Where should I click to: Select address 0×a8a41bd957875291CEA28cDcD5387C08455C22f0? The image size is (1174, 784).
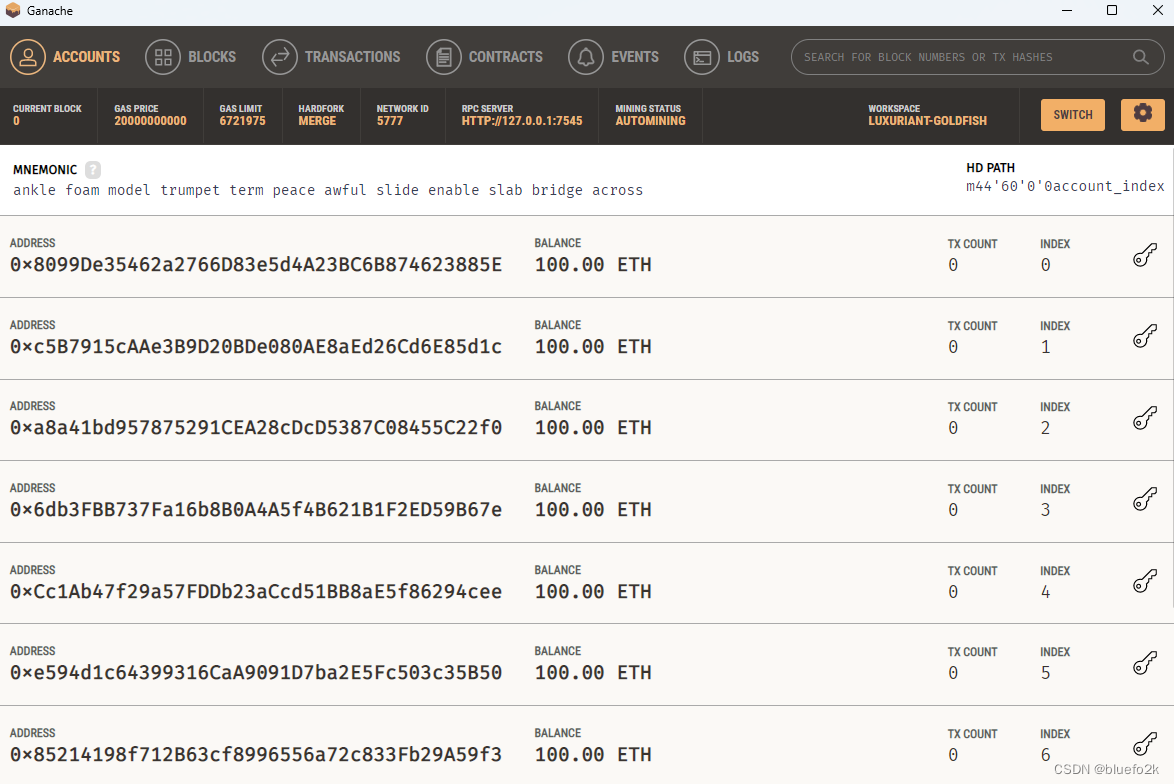coord(255,428)
